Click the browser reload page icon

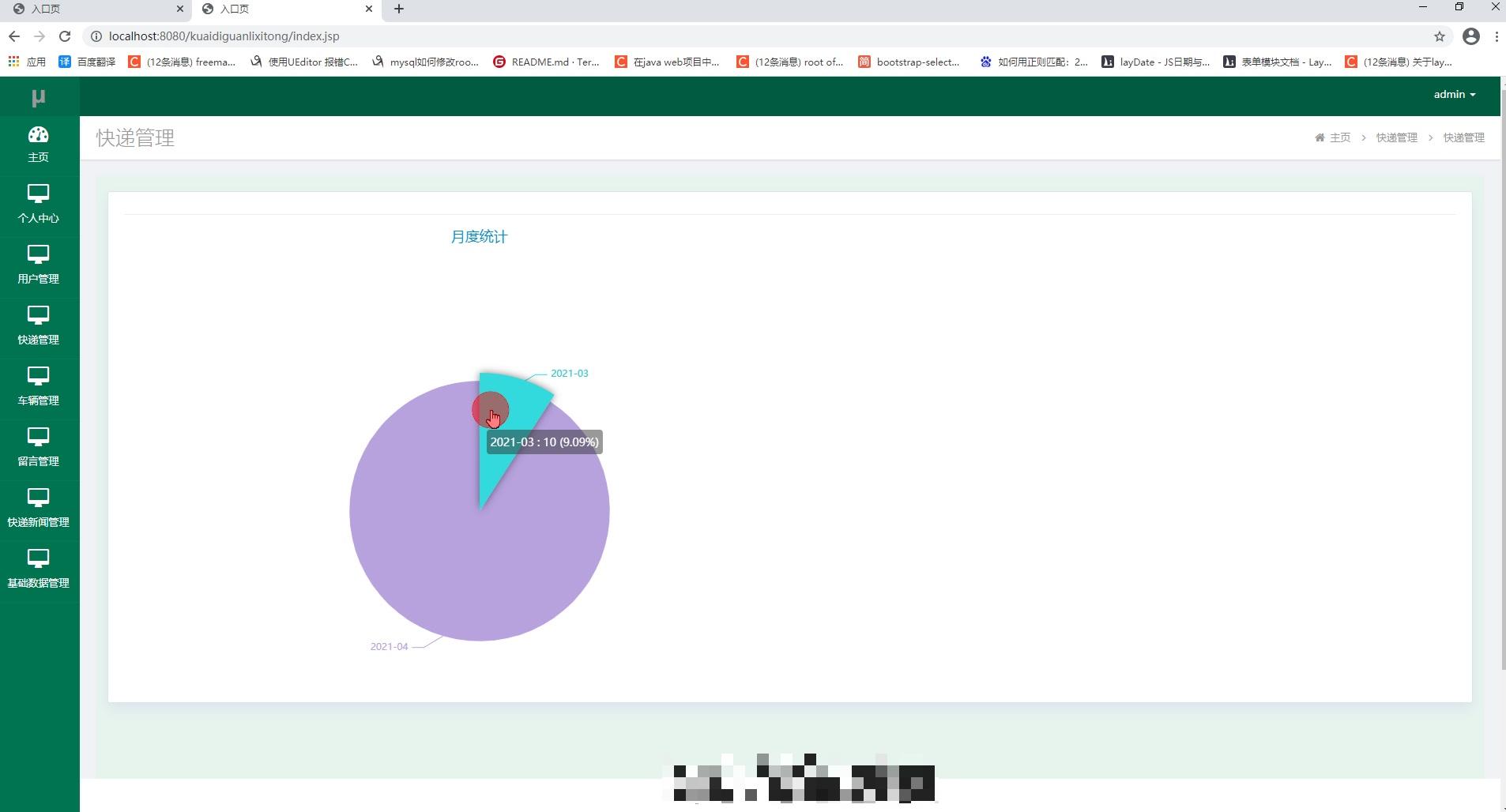coord(65,36)
